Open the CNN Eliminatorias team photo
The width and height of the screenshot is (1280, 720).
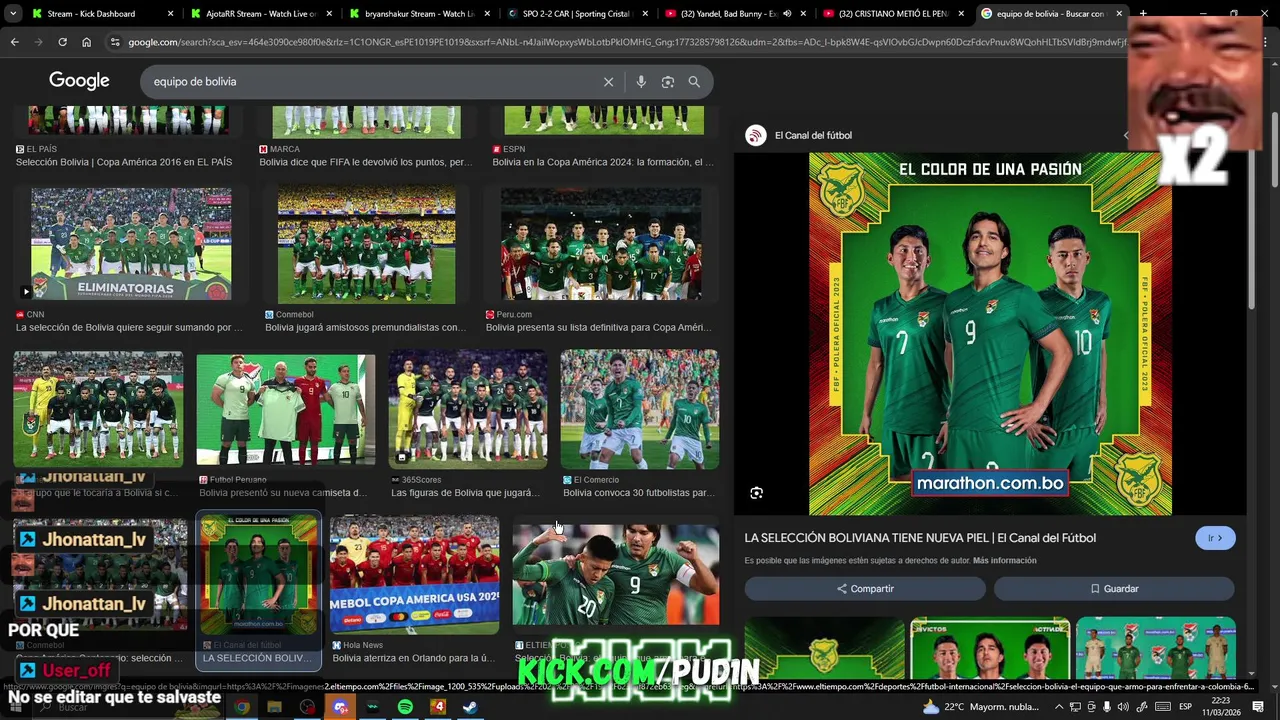pos(131,245)
